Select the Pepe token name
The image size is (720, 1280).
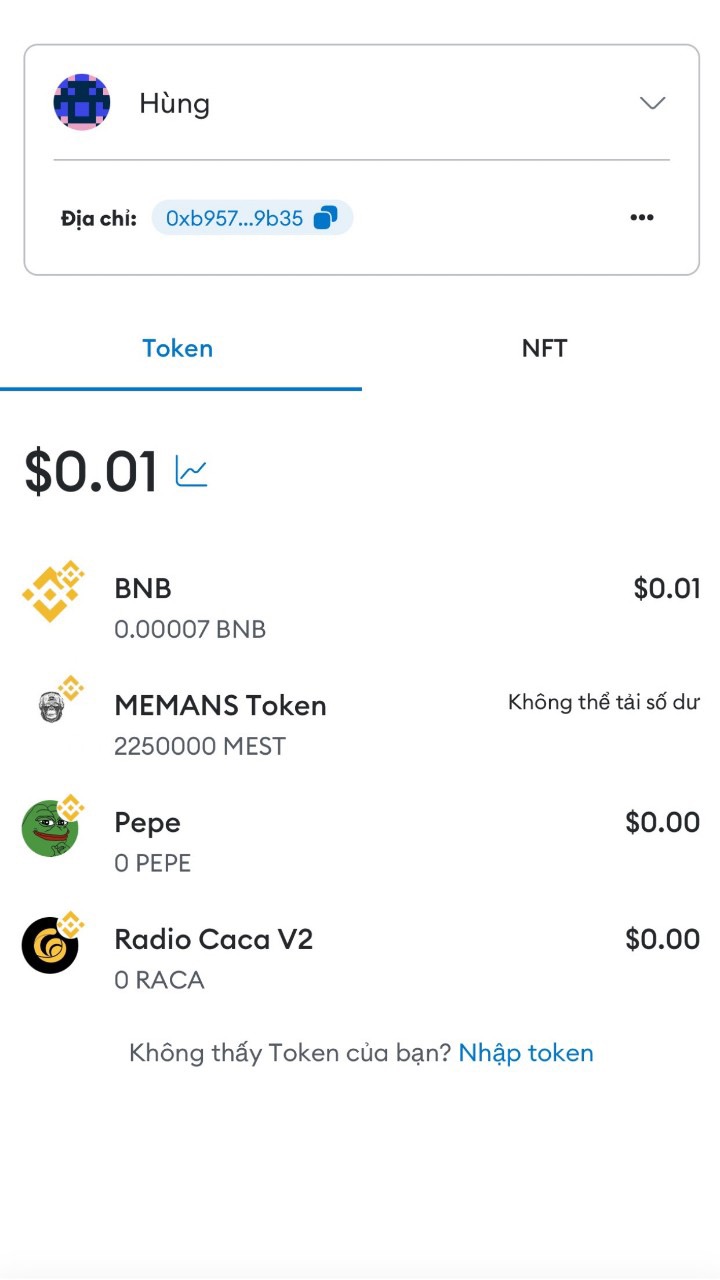[147, 823]
